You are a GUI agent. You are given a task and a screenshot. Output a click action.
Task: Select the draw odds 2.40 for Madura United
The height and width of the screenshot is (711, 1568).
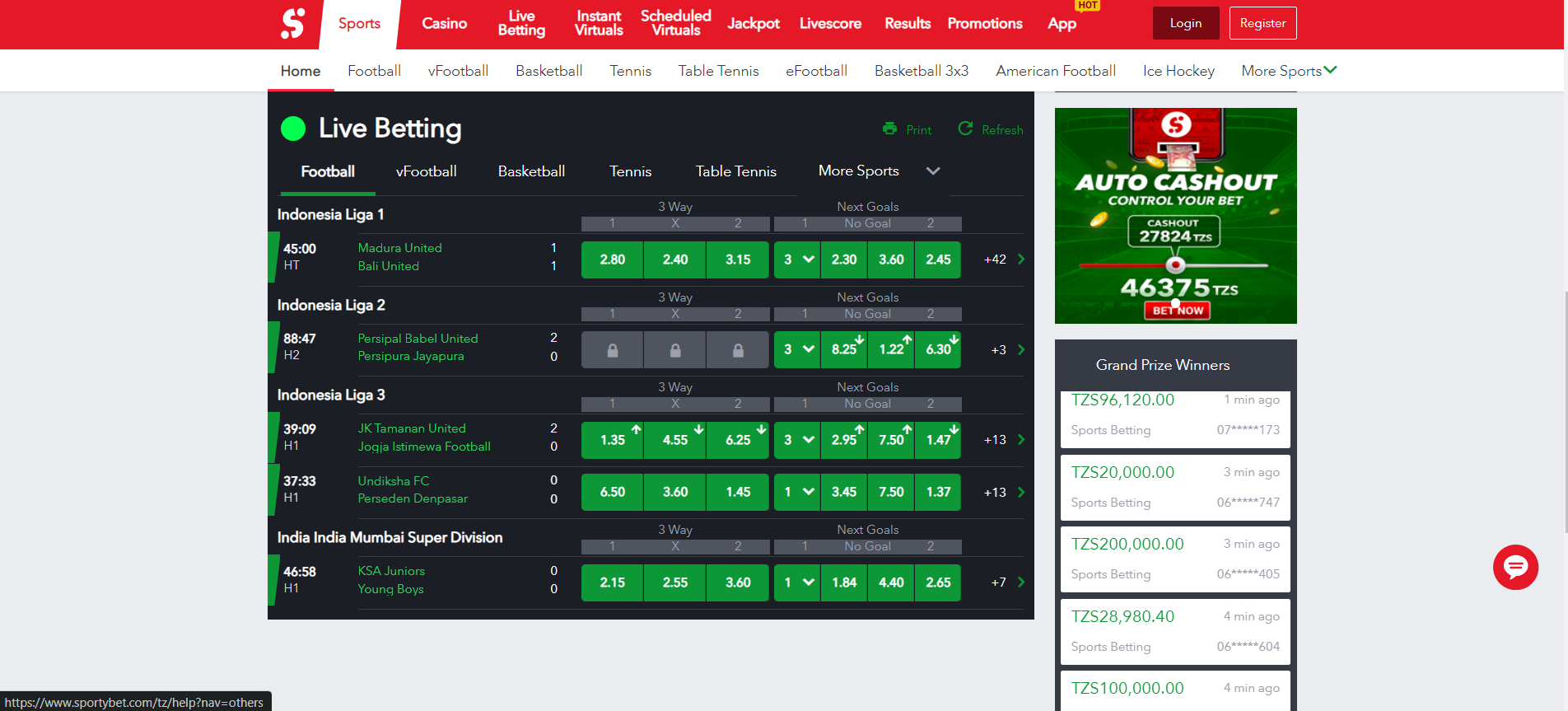coord(675,260)
